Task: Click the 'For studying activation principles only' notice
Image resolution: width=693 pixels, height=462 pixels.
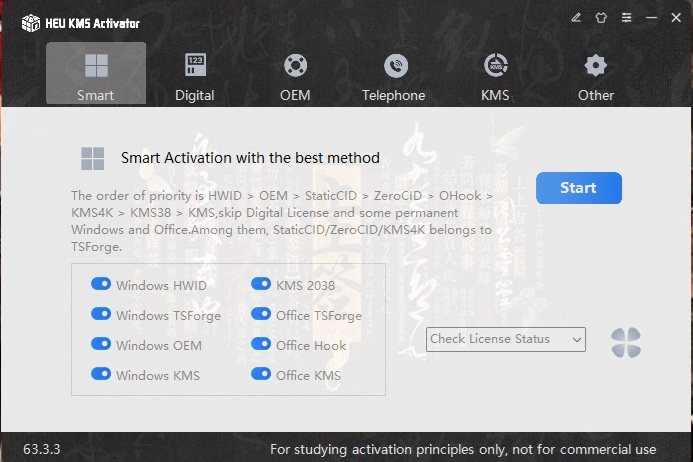Action: 463,450
